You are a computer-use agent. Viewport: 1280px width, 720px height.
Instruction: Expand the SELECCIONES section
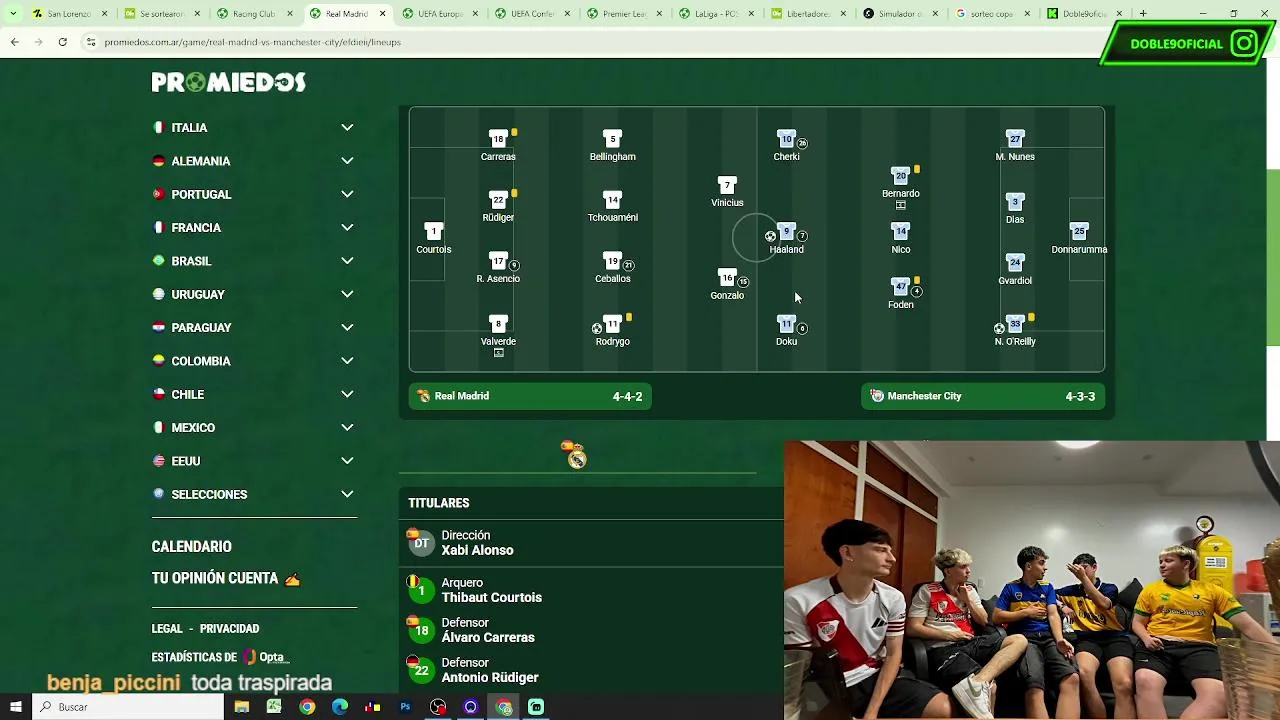pyautogui.click(x=347, y=494)
